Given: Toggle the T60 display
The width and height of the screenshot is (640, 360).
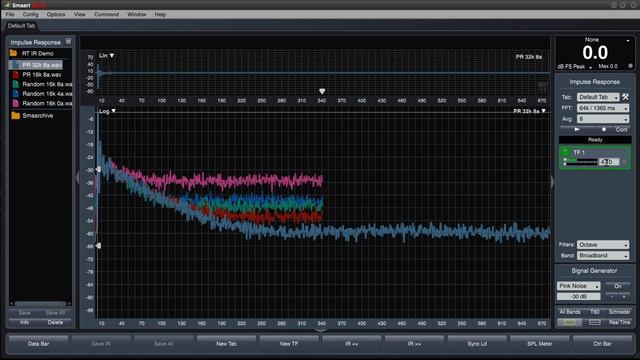Looking at the screenshot, I should (595, 312).
